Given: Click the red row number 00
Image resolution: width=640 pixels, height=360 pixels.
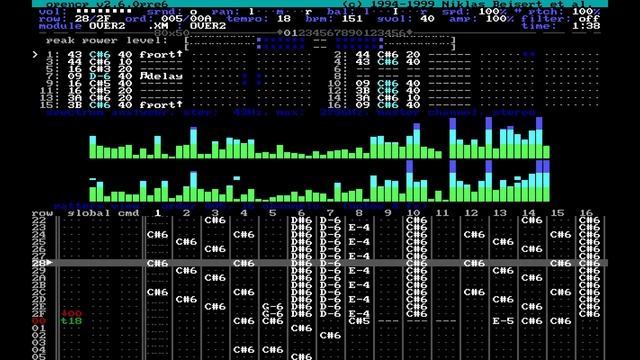Looking at the screenshot, I should click(x=39, y=321).
